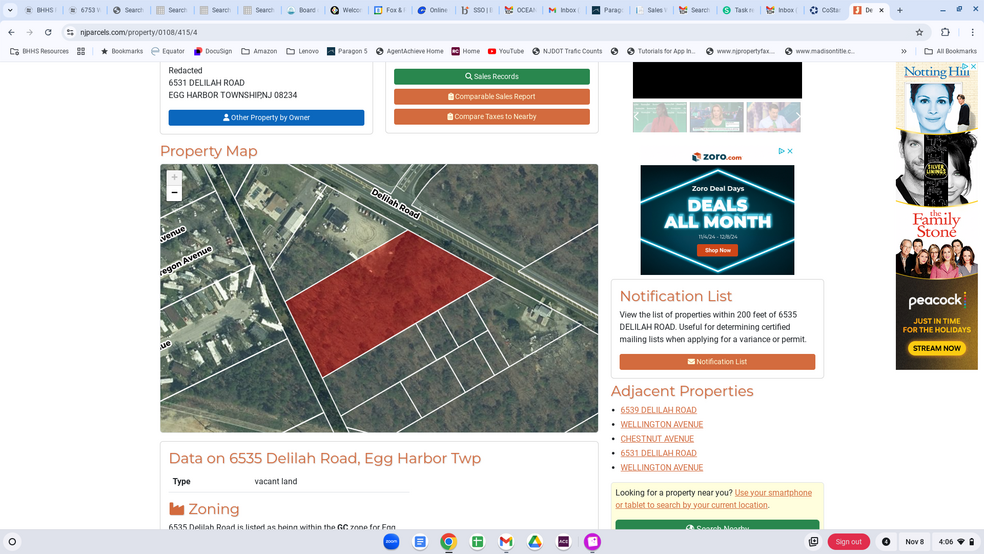
Task: Switch to the OCEAN tab
Action: click(x=520, y=10)
